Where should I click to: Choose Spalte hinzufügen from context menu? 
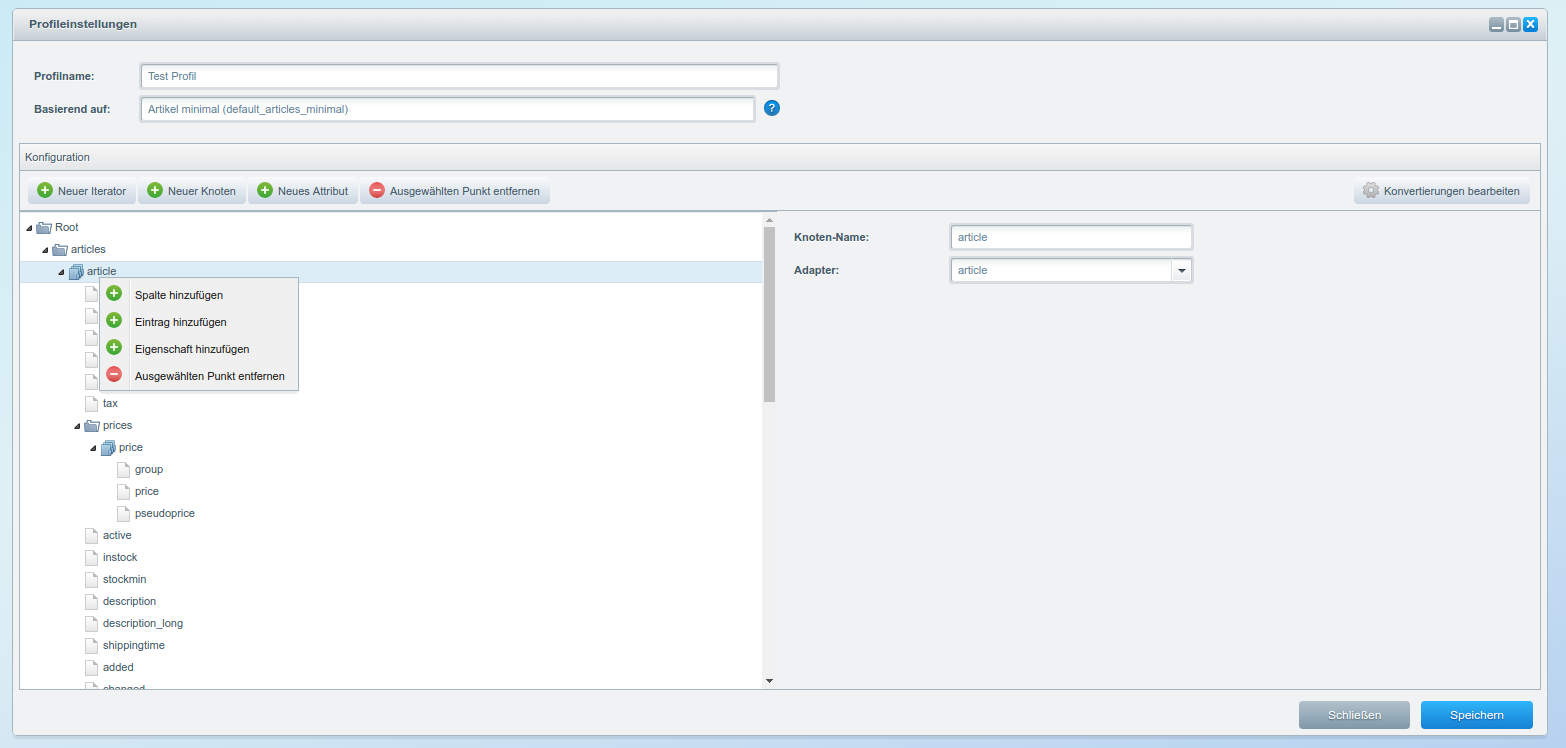coord(198,295)
